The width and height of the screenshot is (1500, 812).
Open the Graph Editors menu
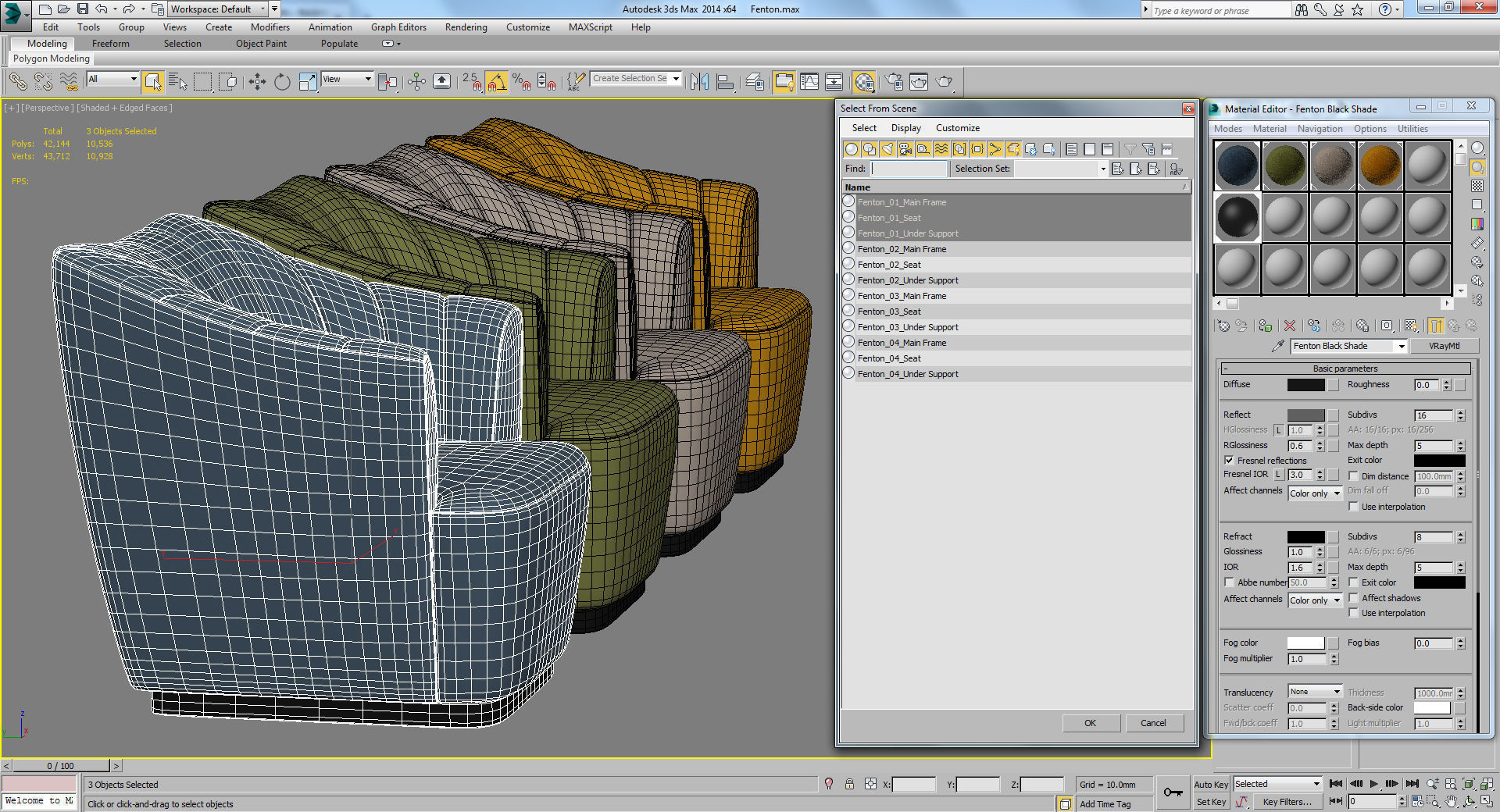(x=398, y=27)
